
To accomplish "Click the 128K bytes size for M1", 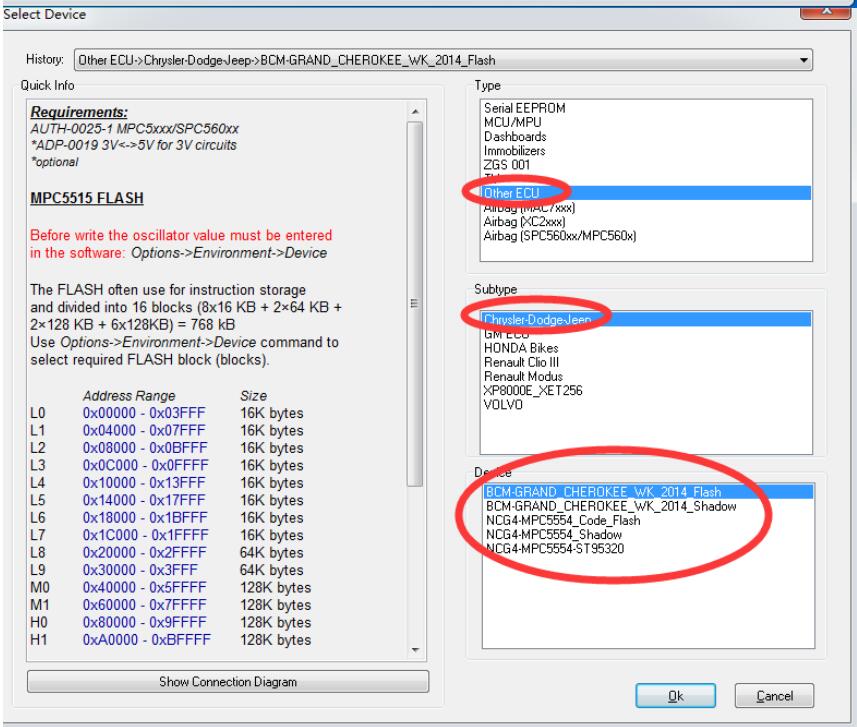I will [x=275, y=605].
